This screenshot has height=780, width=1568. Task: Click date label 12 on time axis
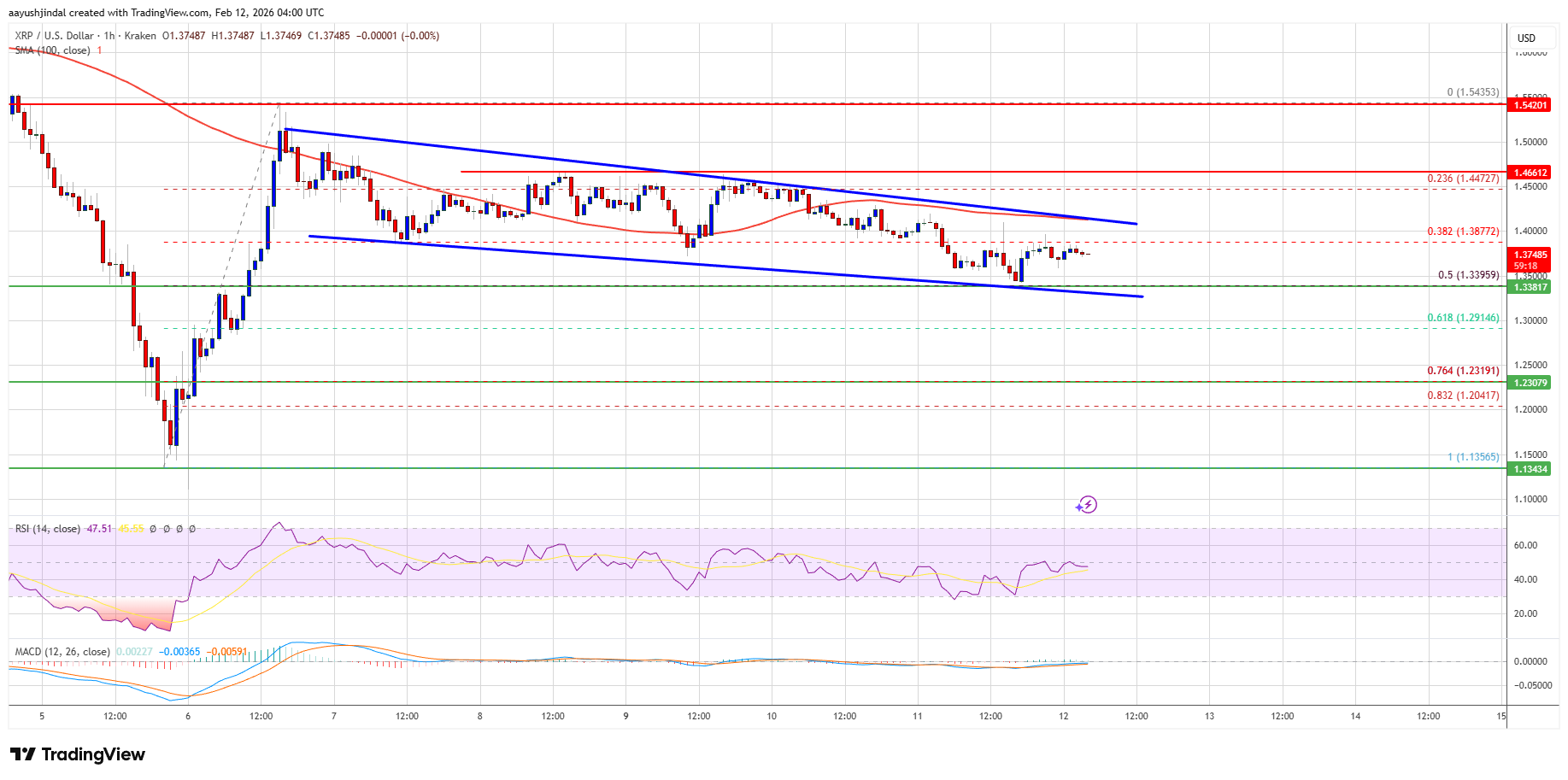point(1063,716)
